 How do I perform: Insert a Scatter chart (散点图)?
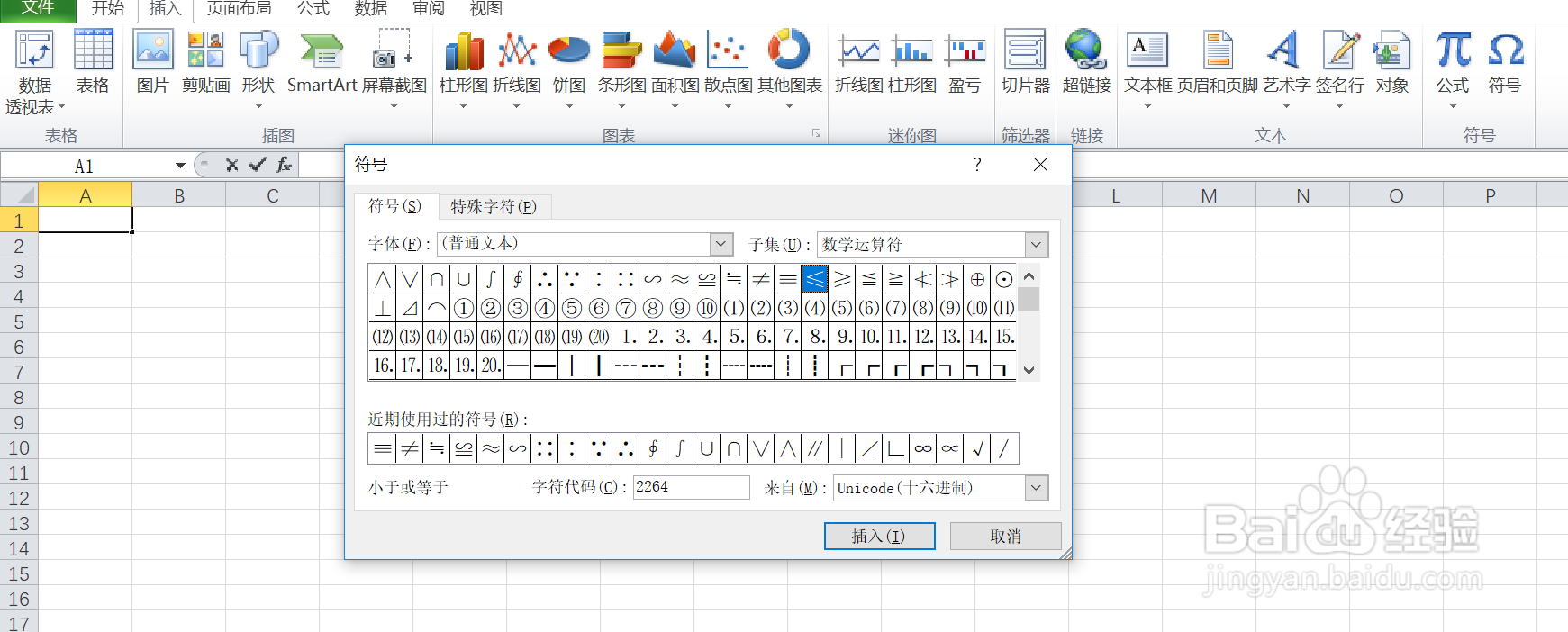[x=728, y=70]
